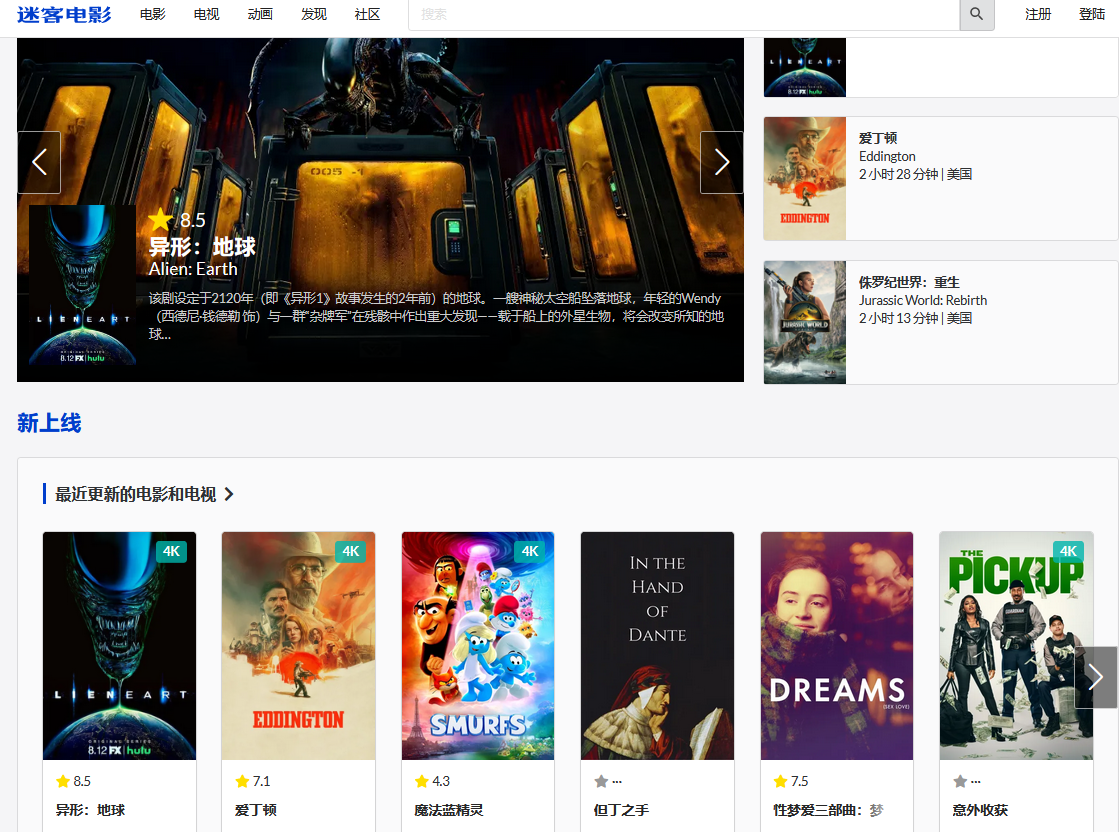Click Eddington English title in sidebar
This screenshot has width=1119, height=832.
coord(887,156)
